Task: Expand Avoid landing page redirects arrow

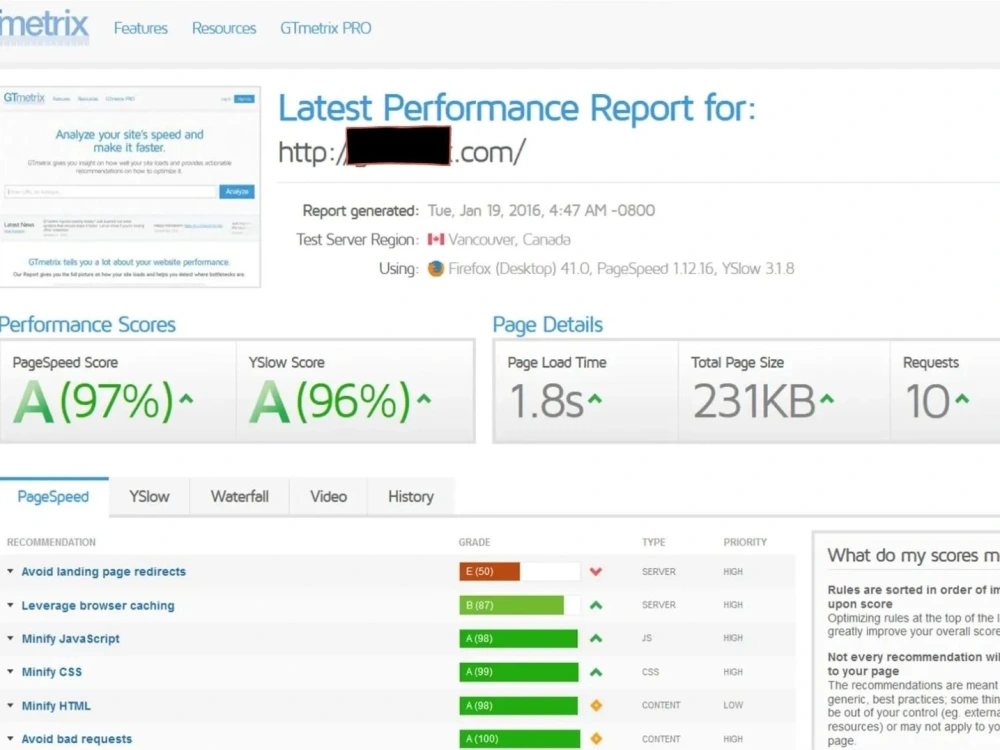Action: 10,571
